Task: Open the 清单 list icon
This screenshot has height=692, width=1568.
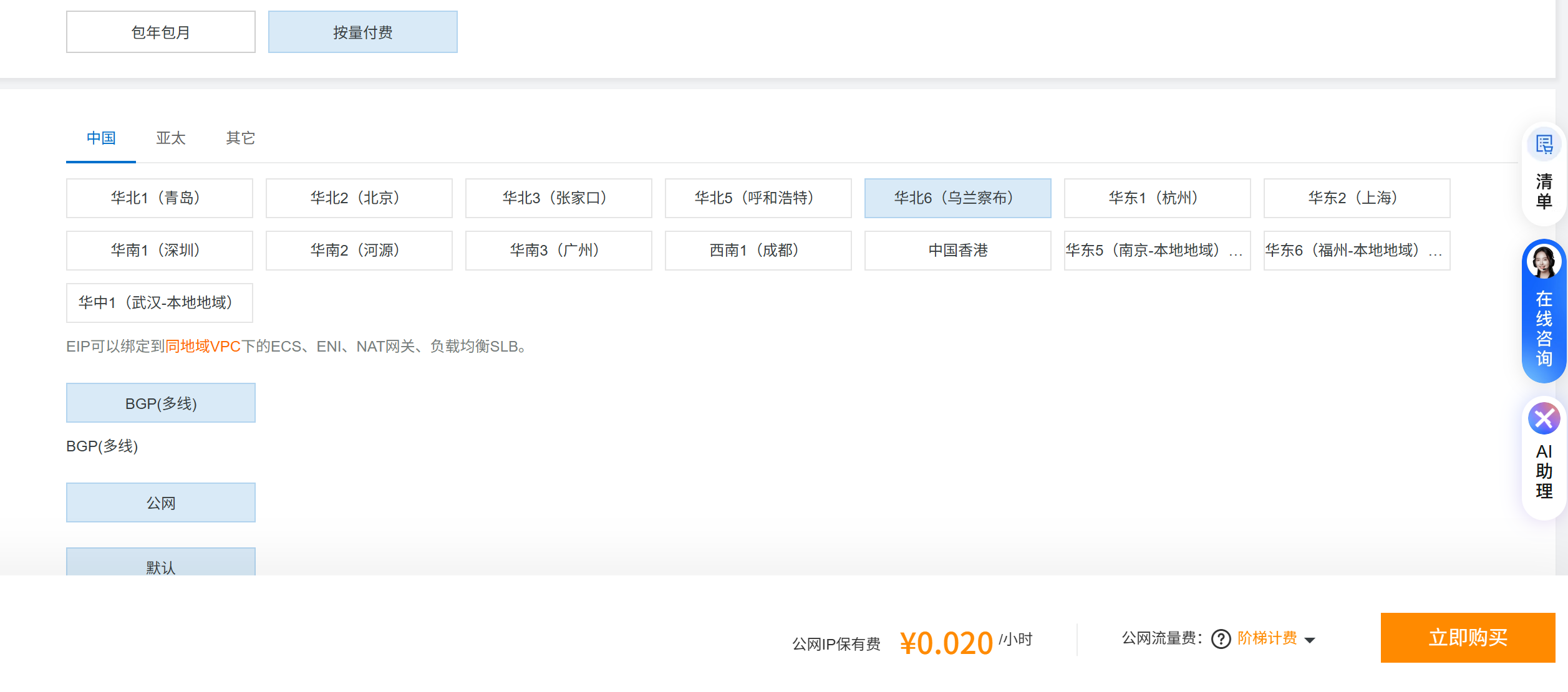Action: (1544, 145)
